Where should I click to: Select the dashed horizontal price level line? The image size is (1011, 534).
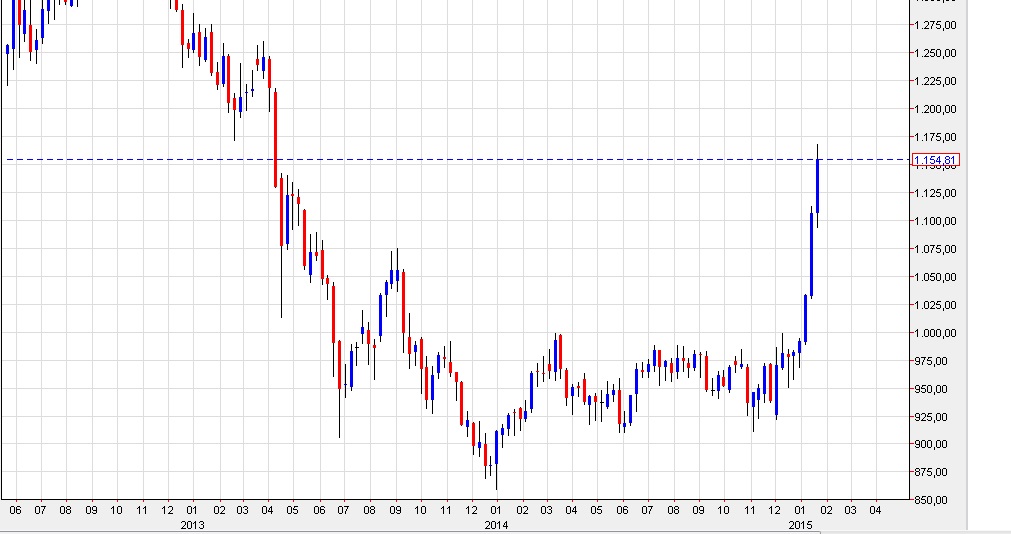[x=600, y=159]
